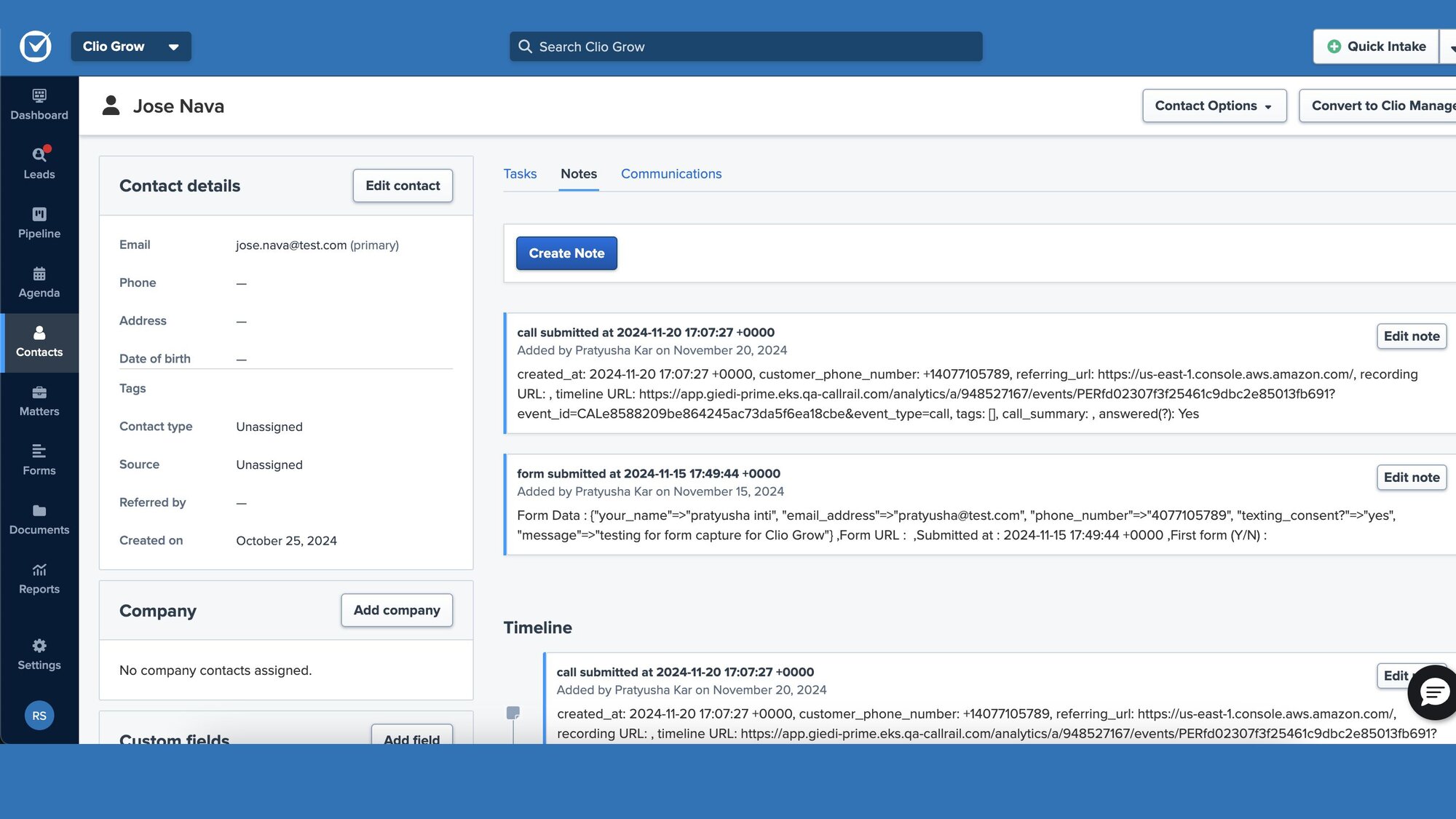This screenshot has height=819, width=1456.
Task: Open the live chat bubble
Action: pyautogui.click(x=1433, y=692)
